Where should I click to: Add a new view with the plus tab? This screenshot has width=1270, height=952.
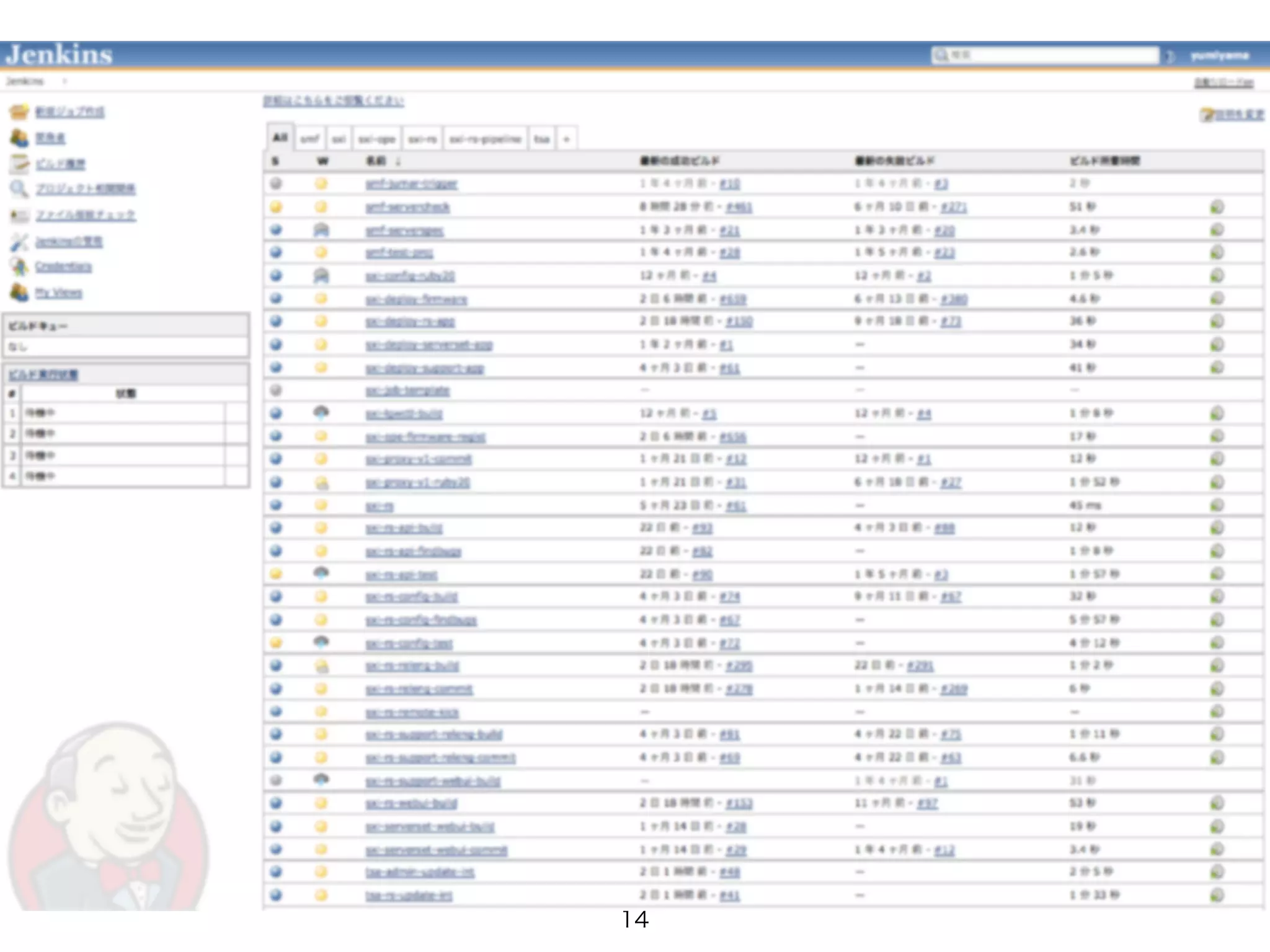pos(566,139)
